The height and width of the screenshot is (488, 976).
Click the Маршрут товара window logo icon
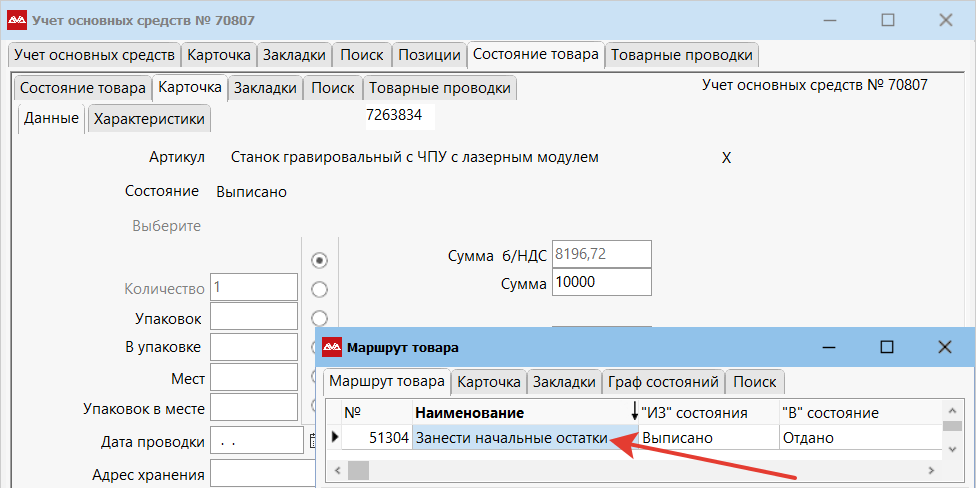332,347
